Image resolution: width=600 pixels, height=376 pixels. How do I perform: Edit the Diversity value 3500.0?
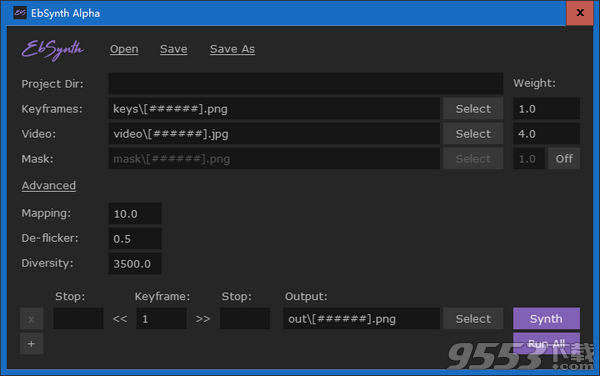pyautogui.click(x=135, y=264)
